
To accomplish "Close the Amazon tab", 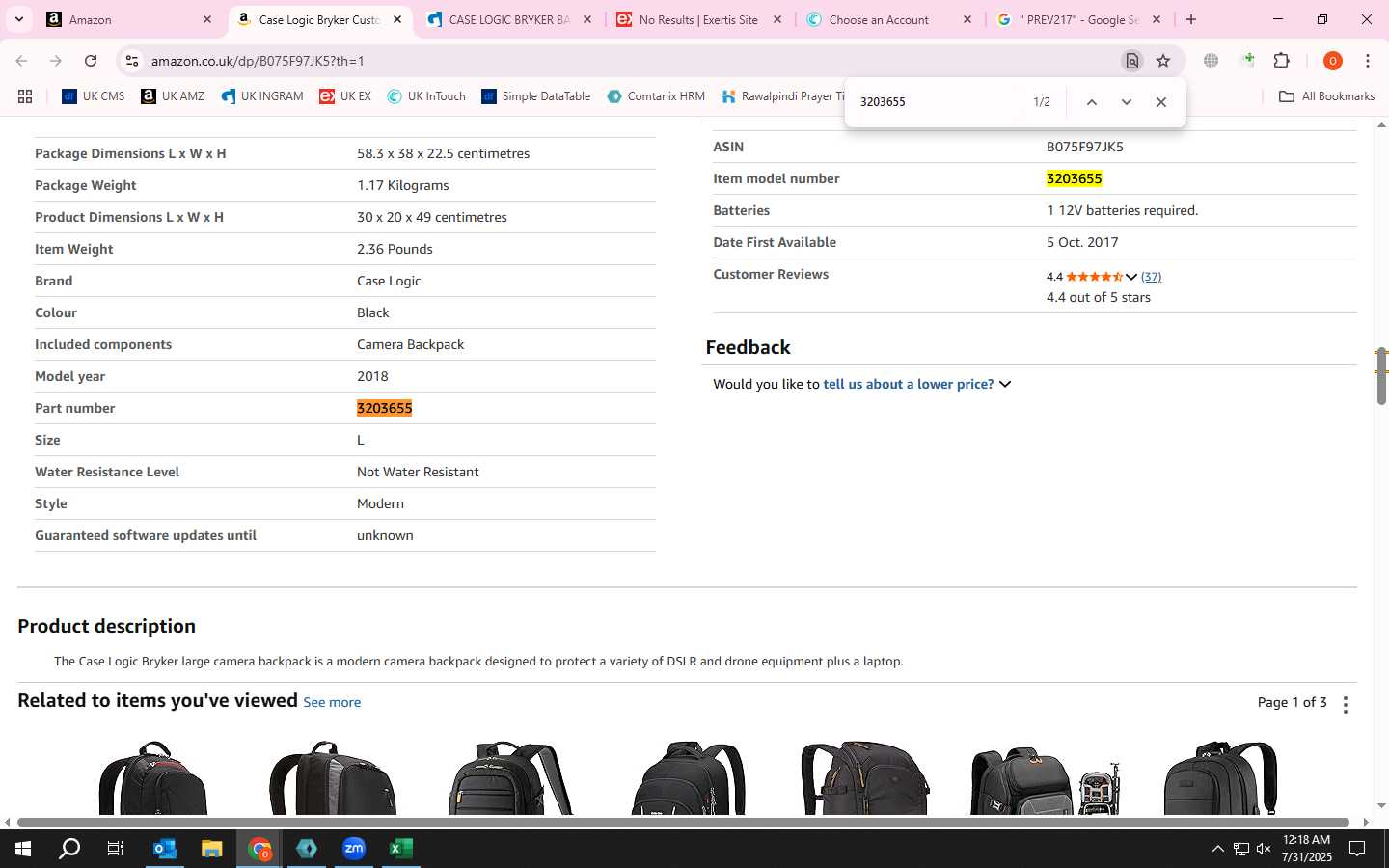I will point(207,19).
